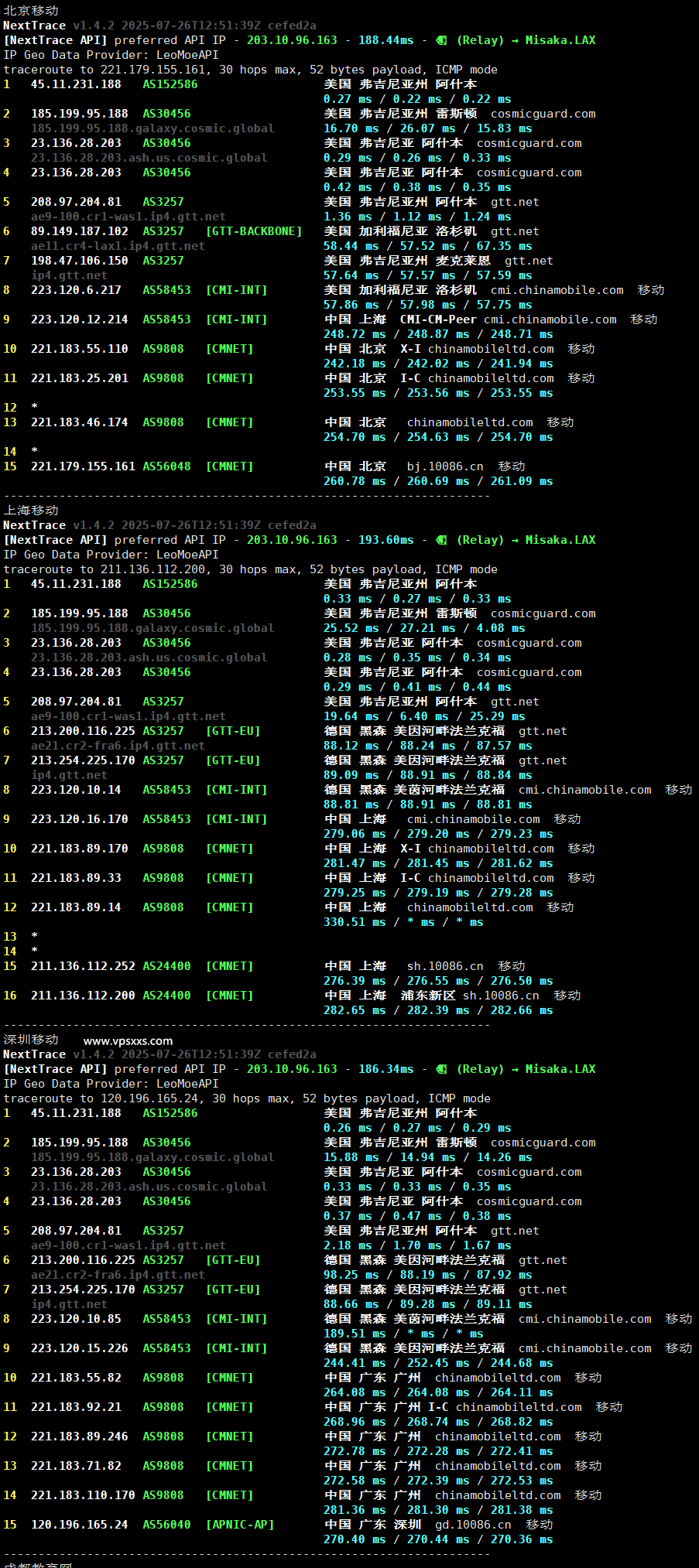
Task: Click hop IP 223.120.12.214
Action: 80,319
